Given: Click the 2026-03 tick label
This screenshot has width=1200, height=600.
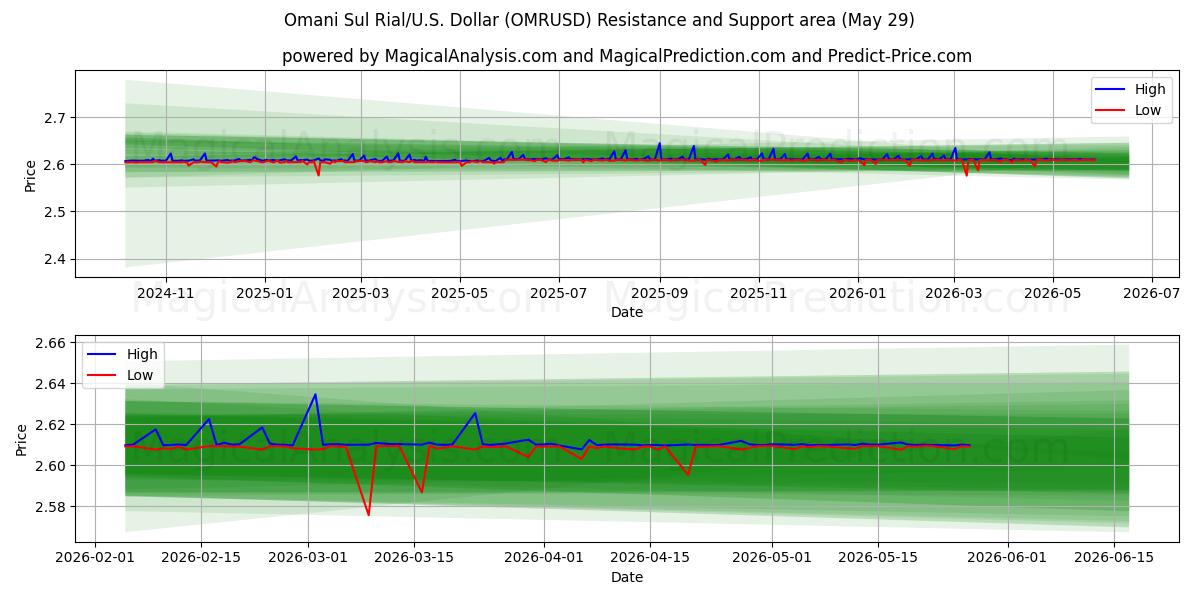Looking at the screenshot, I should (953, 293).
